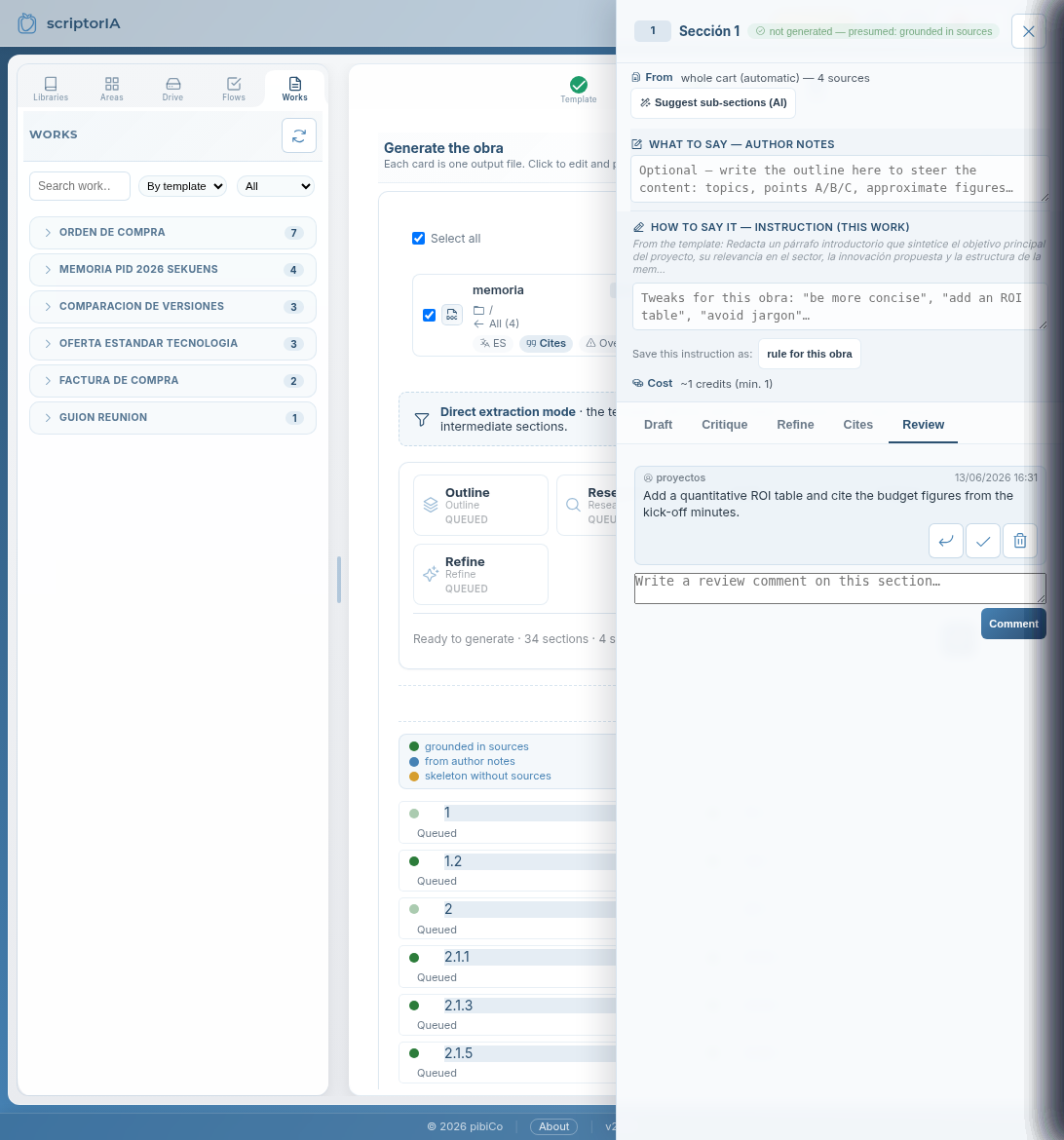This screenshot has height=1140, width=1064.
Task: Expand MEMORIA PID 2026 SEKUENS group
Action: (172, 270)
